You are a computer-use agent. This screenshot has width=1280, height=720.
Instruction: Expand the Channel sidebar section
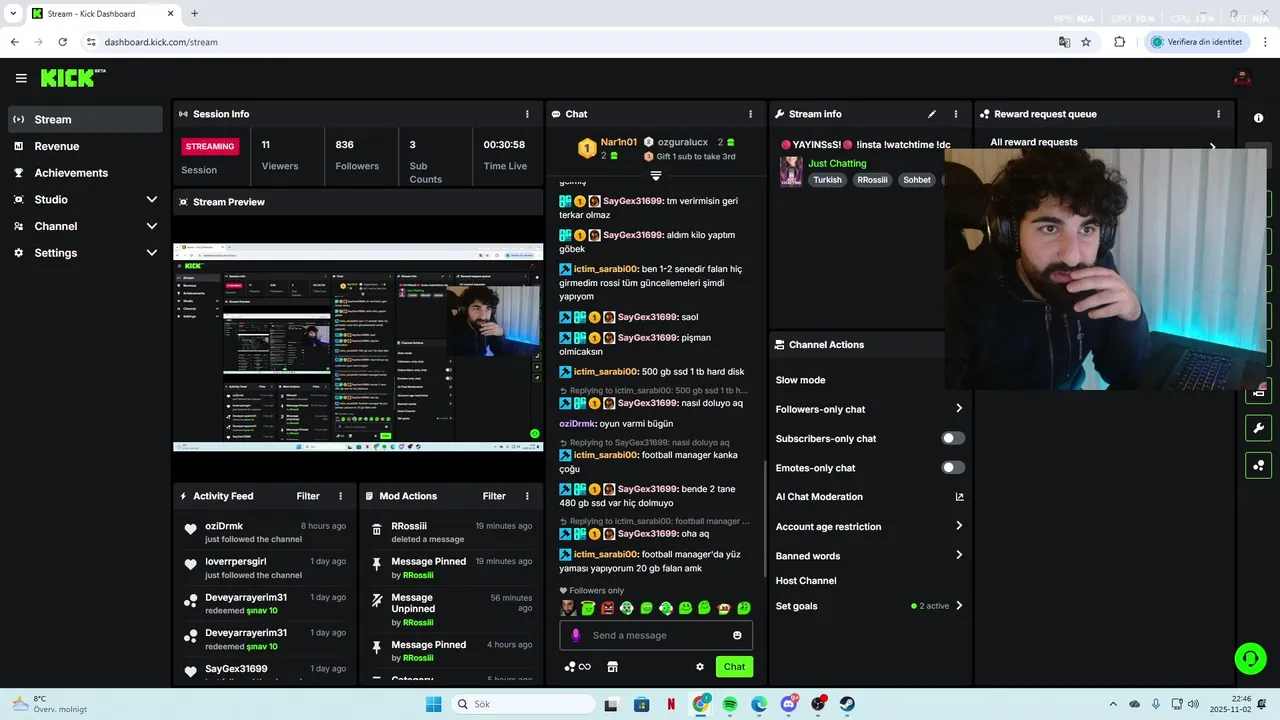[85, 226]
